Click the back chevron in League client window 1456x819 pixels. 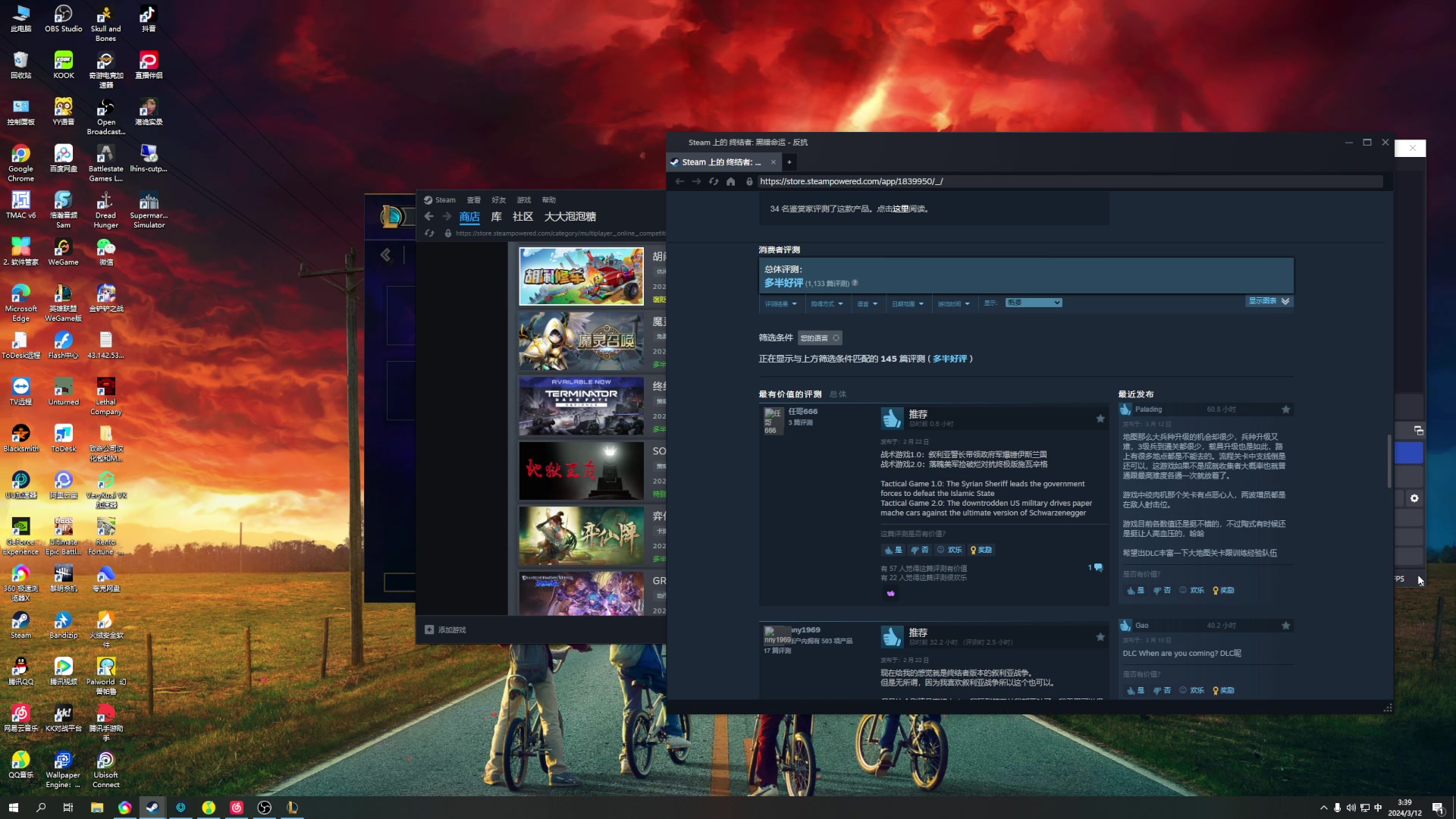point(385,255)
